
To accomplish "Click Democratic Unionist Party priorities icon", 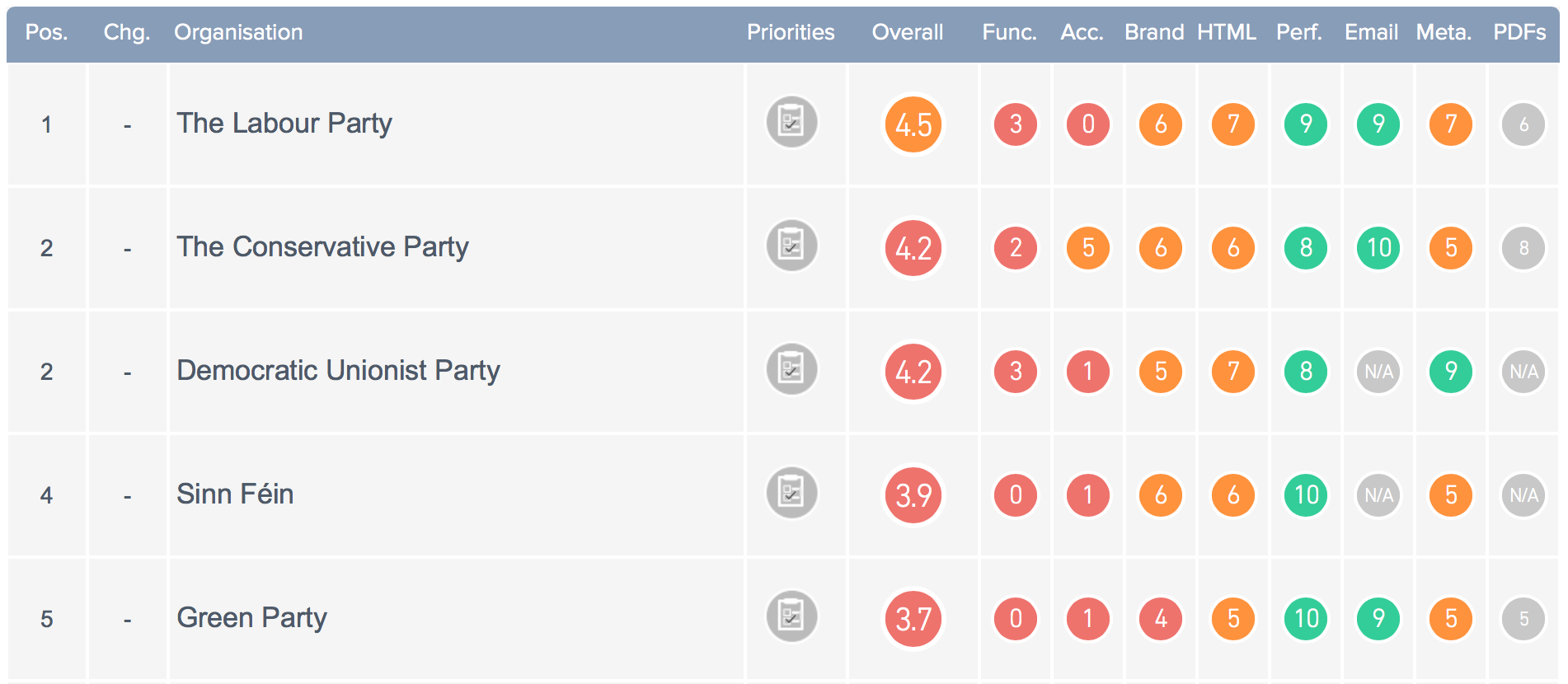I will pos(791,370).
